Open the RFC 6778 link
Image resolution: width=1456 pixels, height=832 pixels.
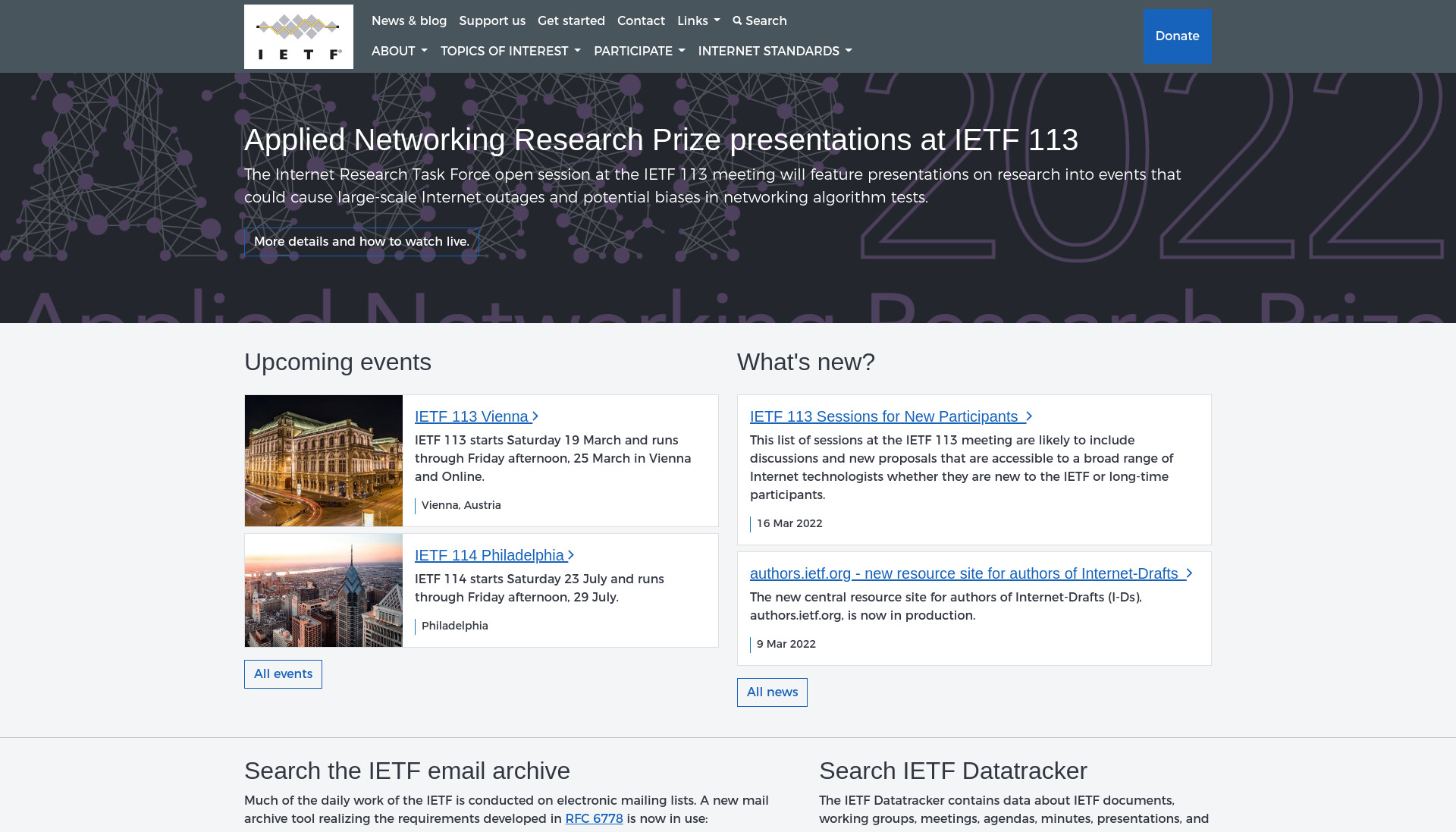[x=594, y=818]
